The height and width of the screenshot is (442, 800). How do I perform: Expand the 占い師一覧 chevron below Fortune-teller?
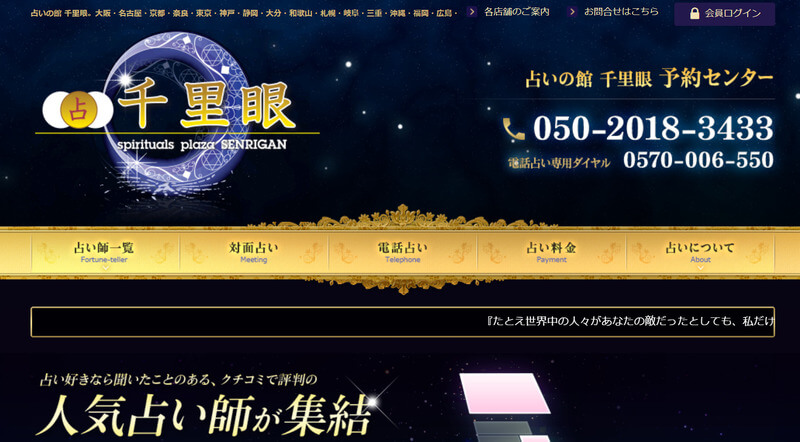click(106, 267)
